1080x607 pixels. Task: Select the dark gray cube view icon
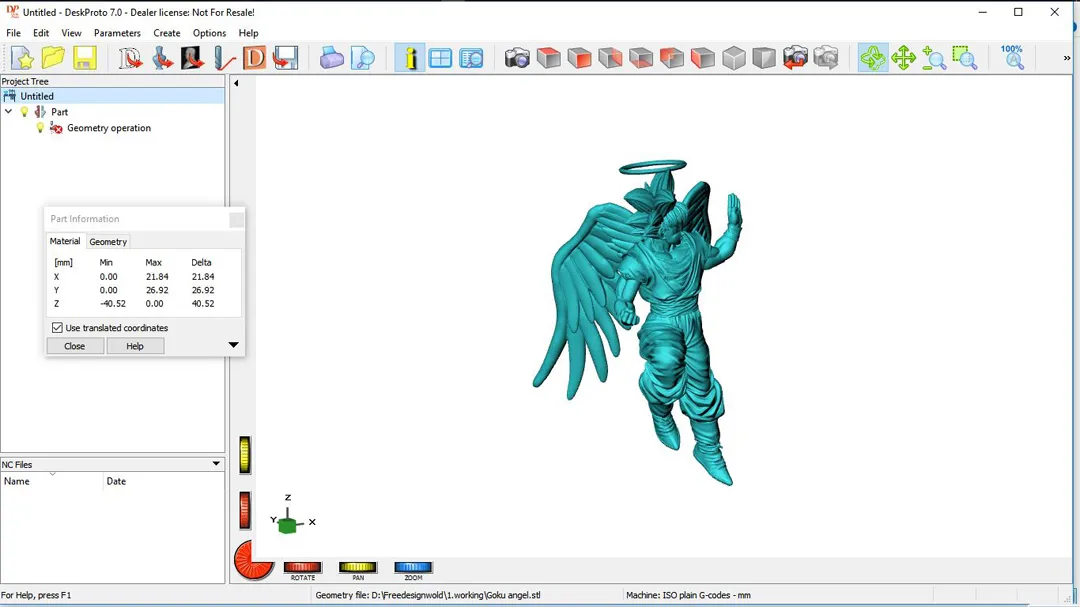point(765,58)
